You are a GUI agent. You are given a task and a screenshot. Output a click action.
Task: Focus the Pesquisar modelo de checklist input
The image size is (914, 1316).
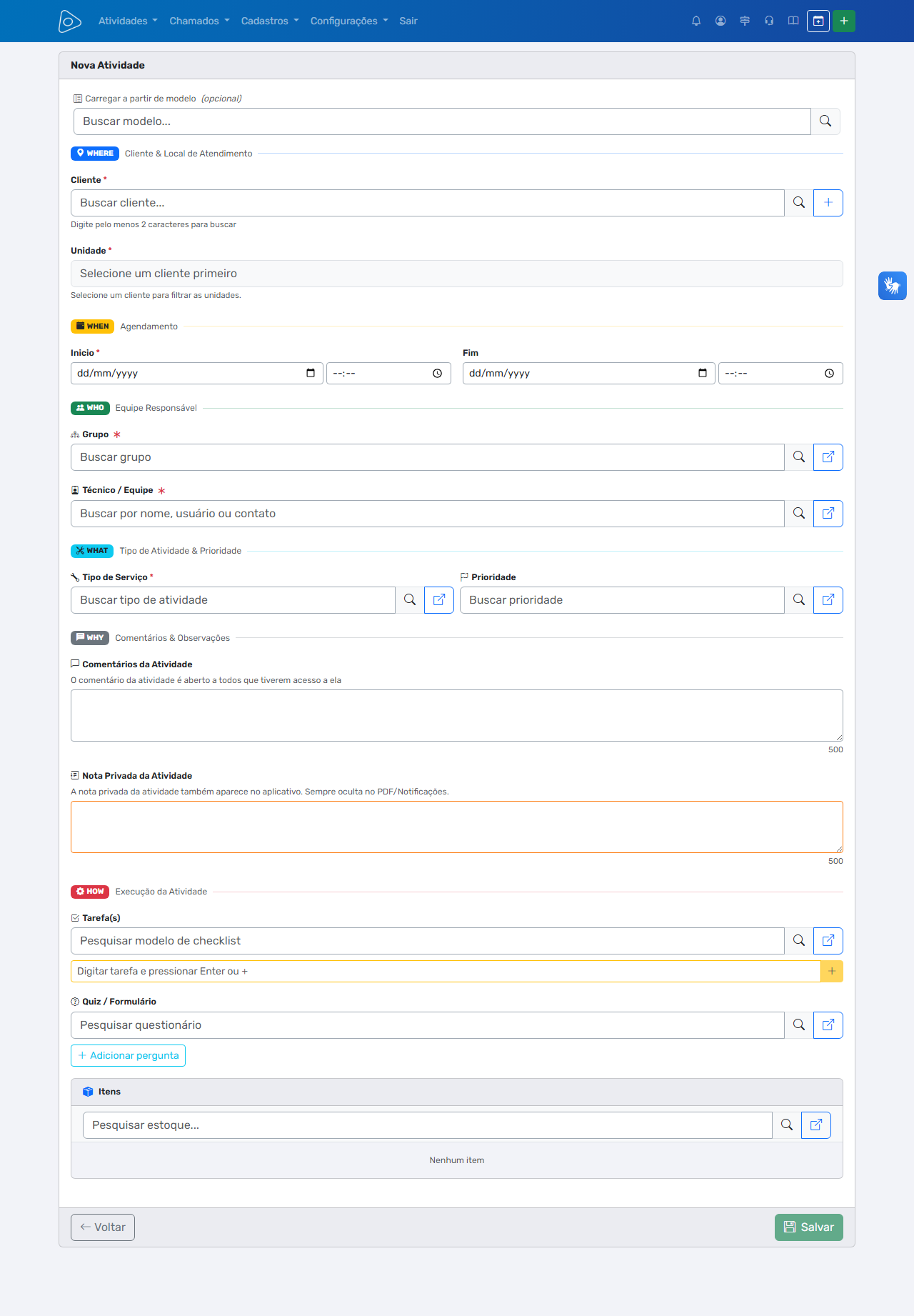pos(428,941)
